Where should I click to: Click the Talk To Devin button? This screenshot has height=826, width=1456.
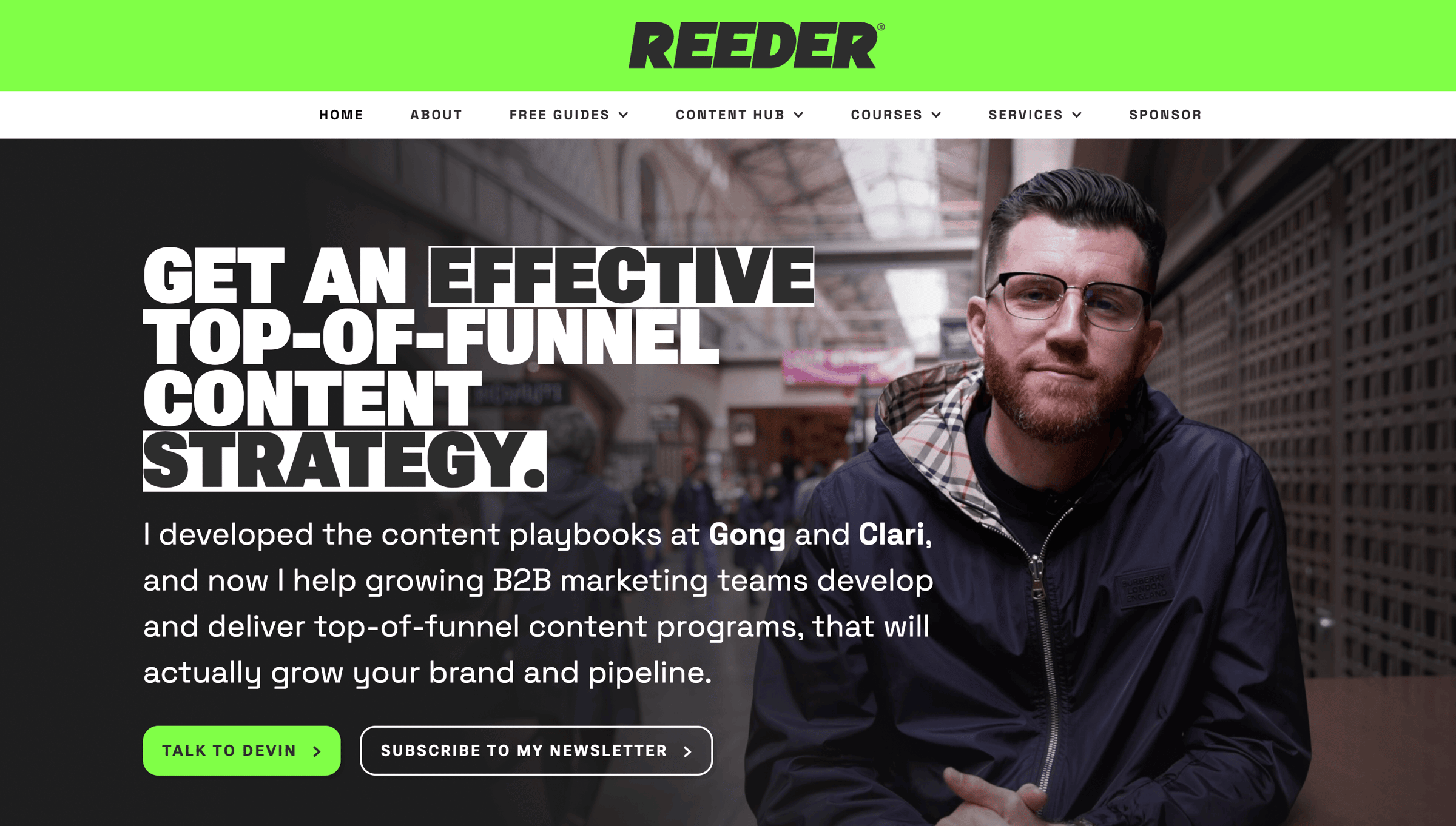(243, 750)
